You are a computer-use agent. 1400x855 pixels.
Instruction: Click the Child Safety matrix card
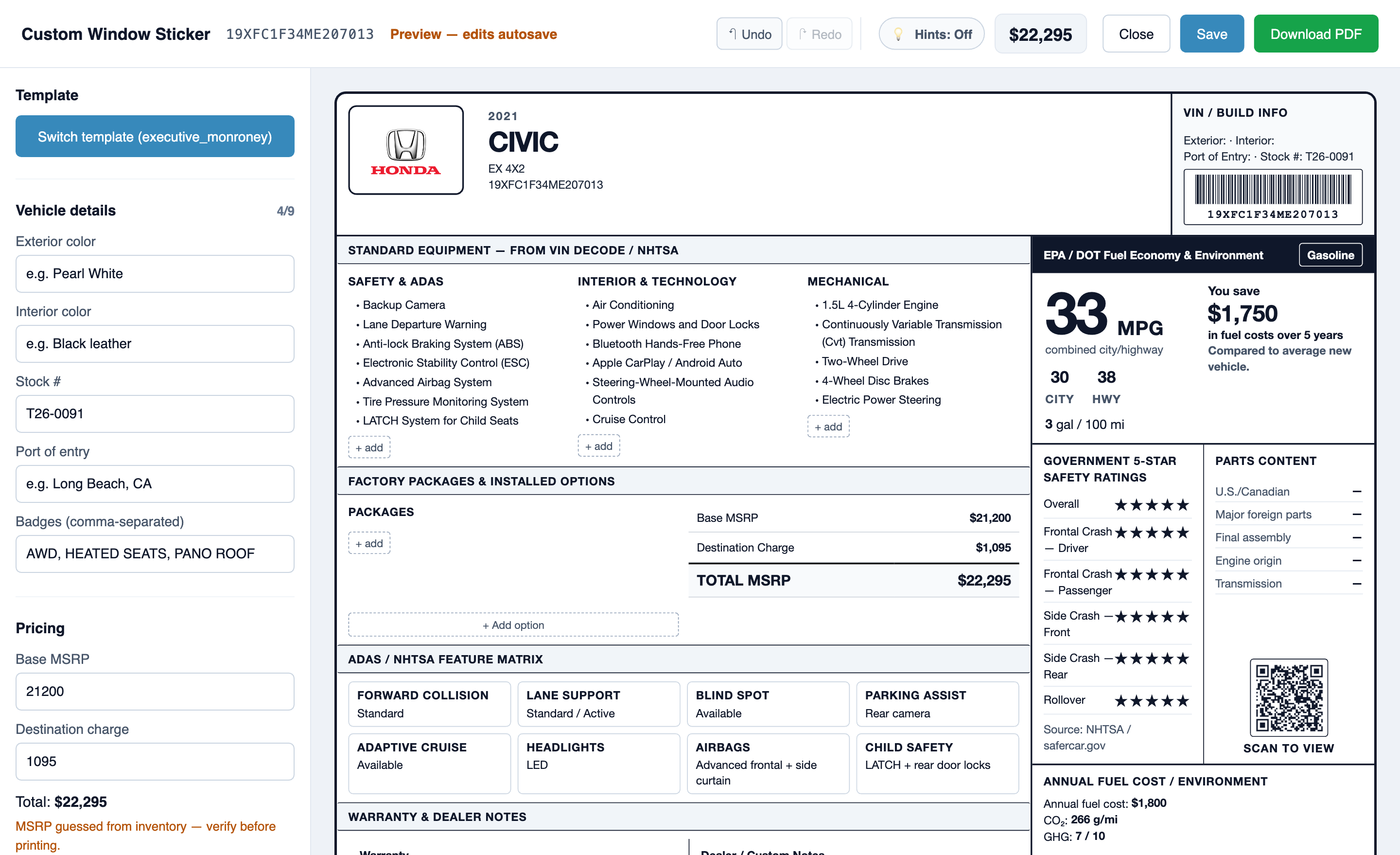click(937, 764)
